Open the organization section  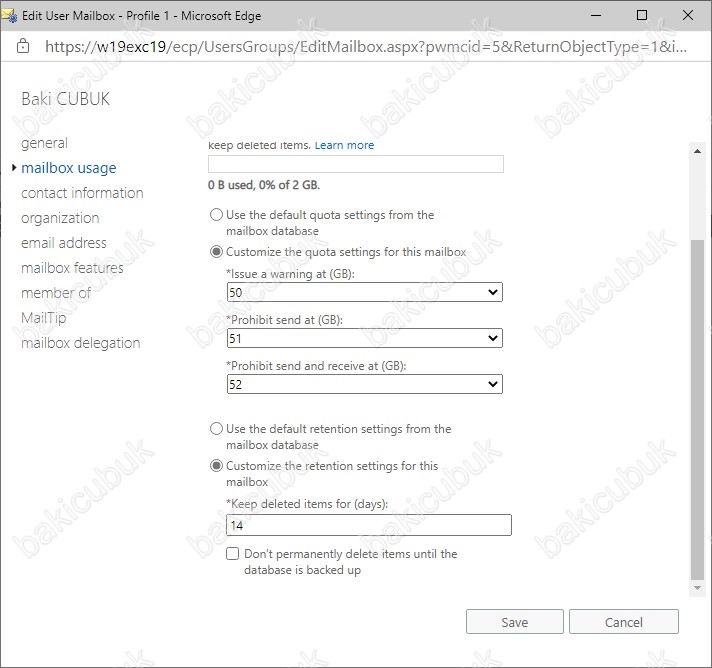coord(60,218)
